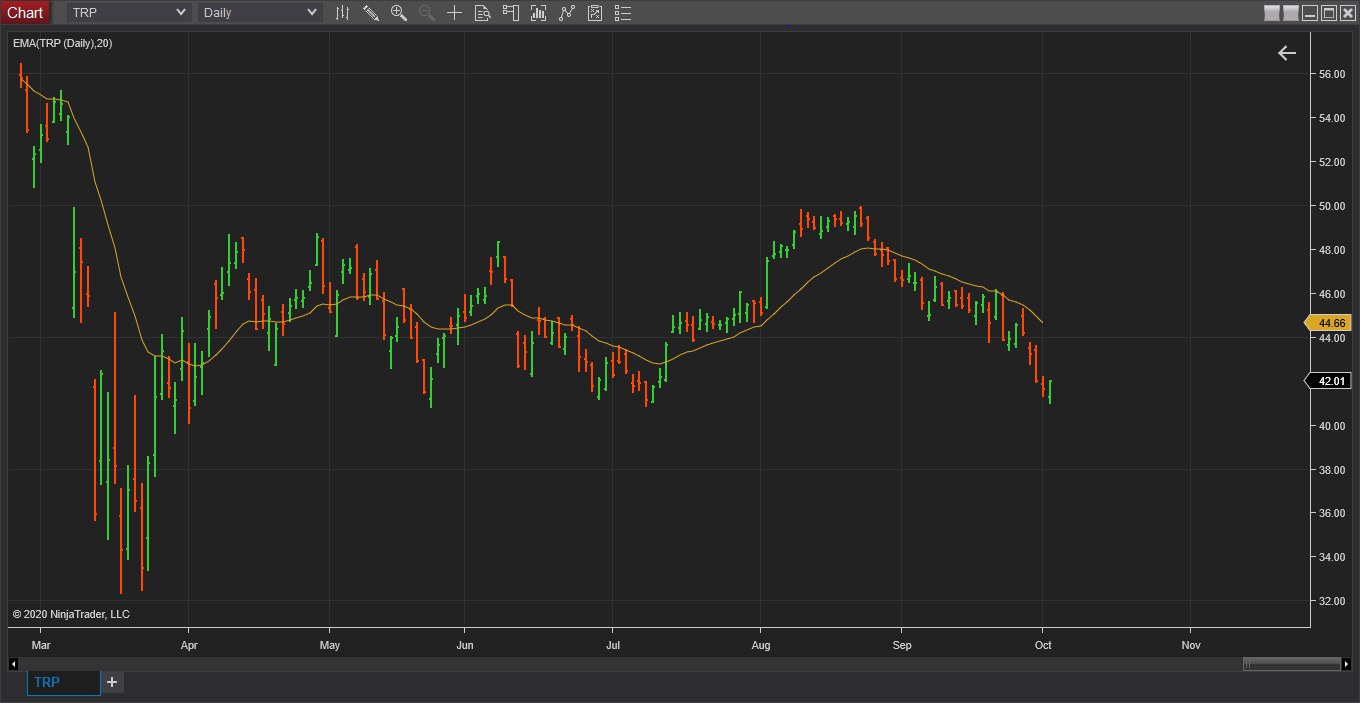Click the left instrument link button
The image size is (1360, 703).
click(x=1272, y=13)
